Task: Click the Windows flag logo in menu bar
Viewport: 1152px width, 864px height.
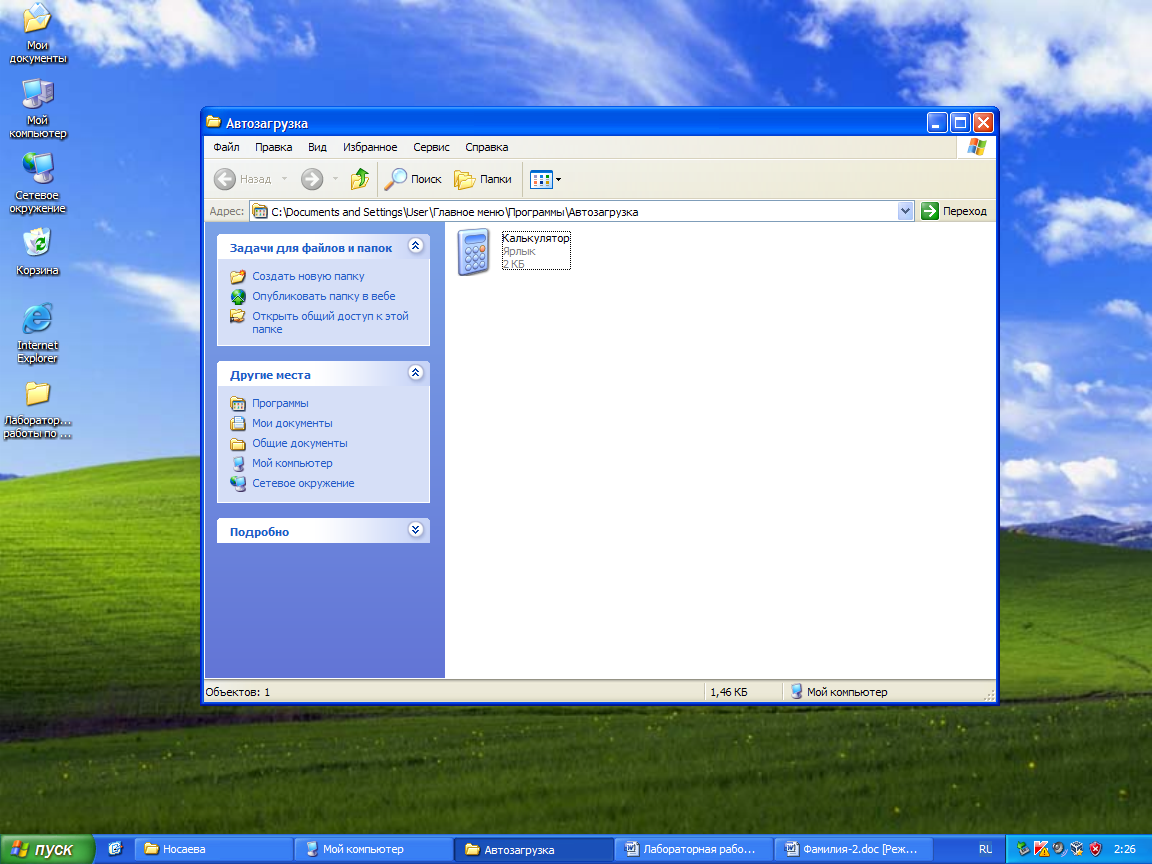Action: tap(976, 147)
